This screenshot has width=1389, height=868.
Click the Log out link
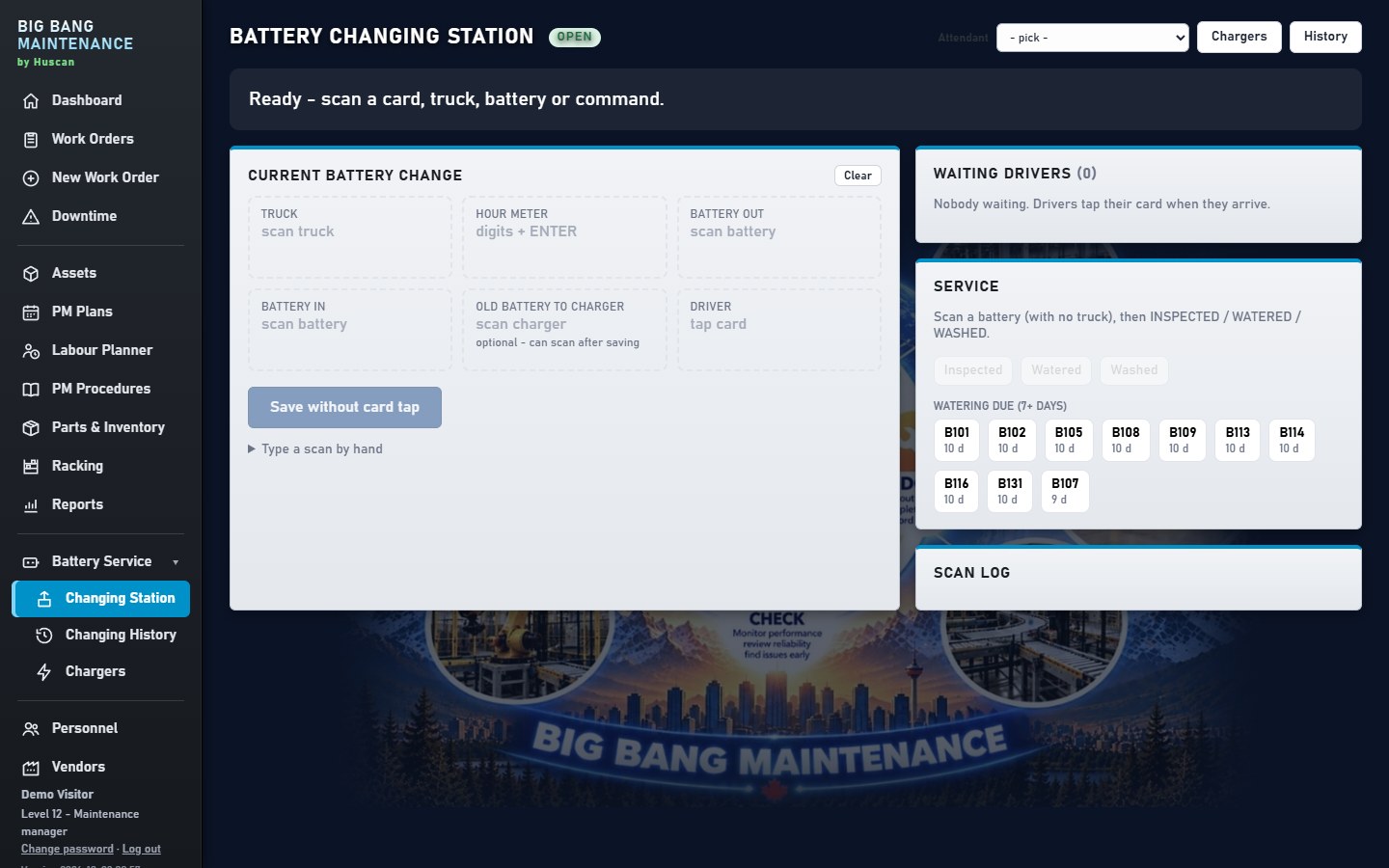coord(142,849)
